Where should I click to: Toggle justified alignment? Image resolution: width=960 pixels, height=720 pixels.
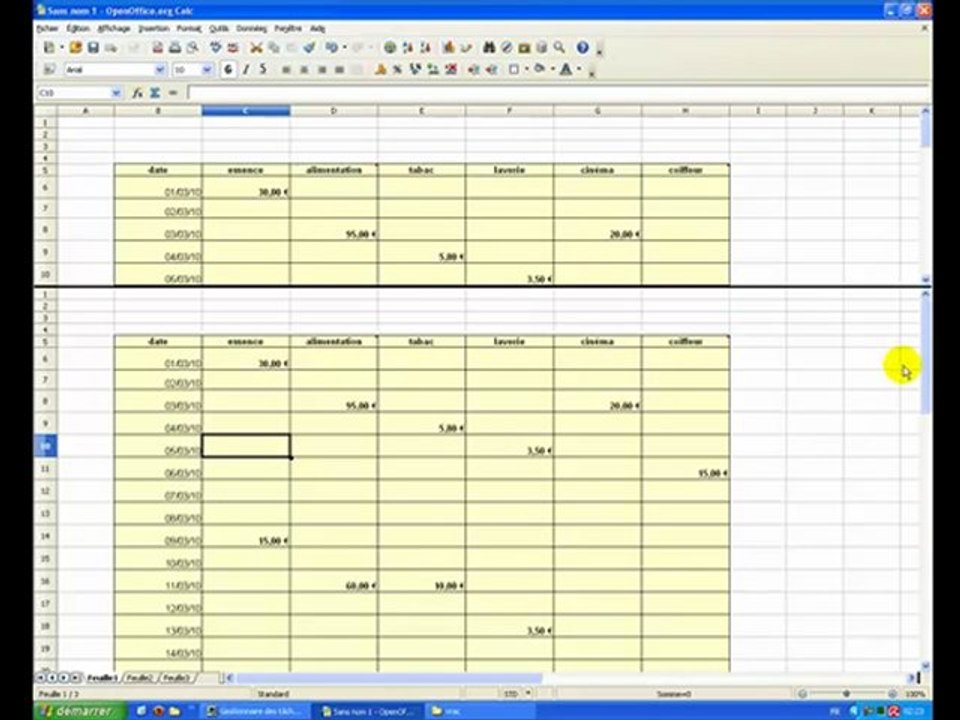click(x=339, y=70)
